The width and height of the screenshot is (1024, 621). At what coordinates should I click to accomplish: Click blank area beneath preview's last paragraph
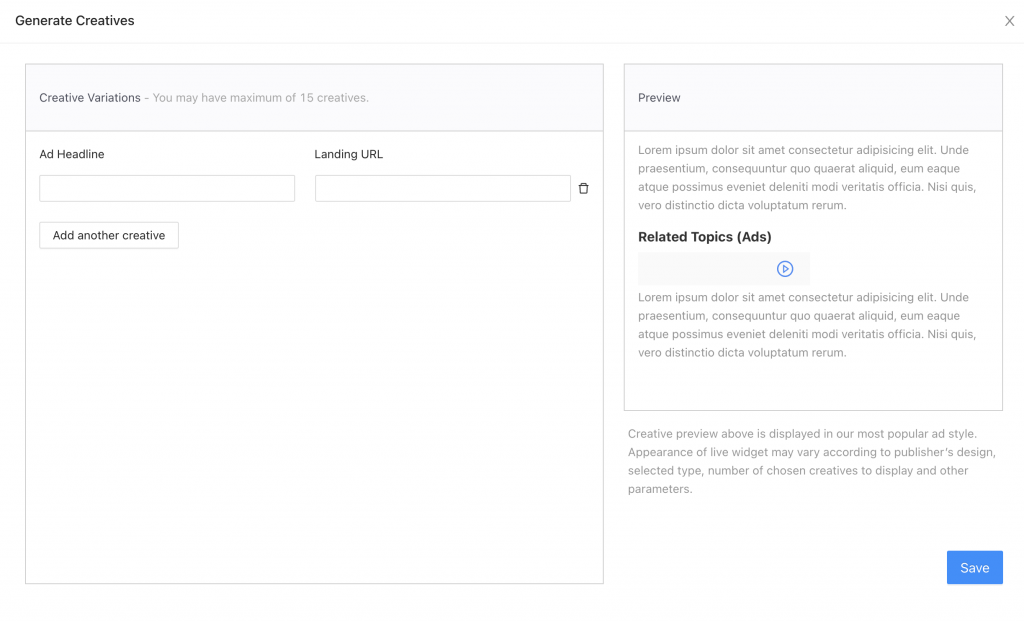pyautogui.click(x=812, y=385)
